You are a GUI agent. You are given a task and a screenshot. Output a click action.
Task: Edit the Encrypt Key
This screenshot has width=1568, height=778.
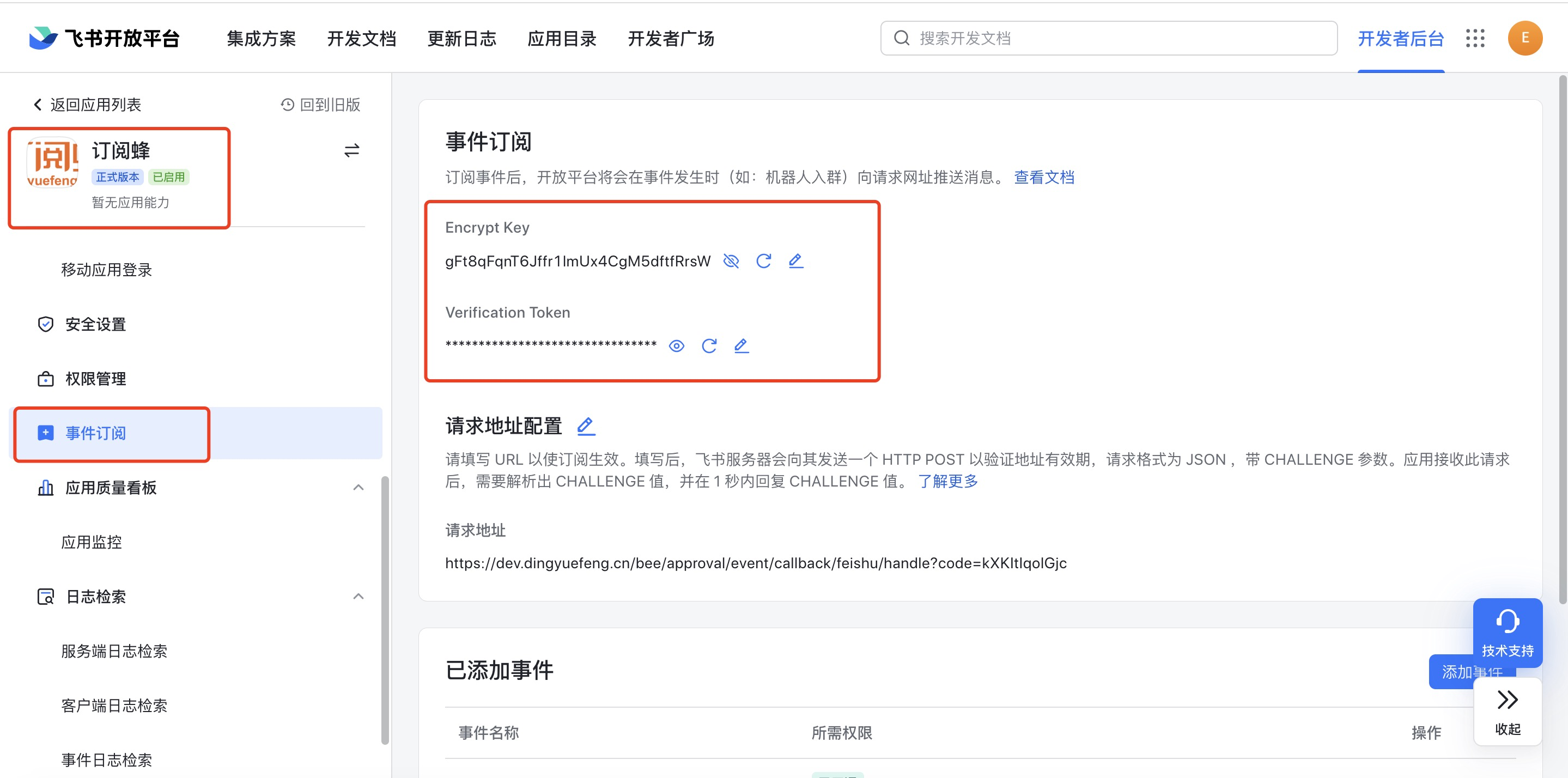tap(795, 261)
